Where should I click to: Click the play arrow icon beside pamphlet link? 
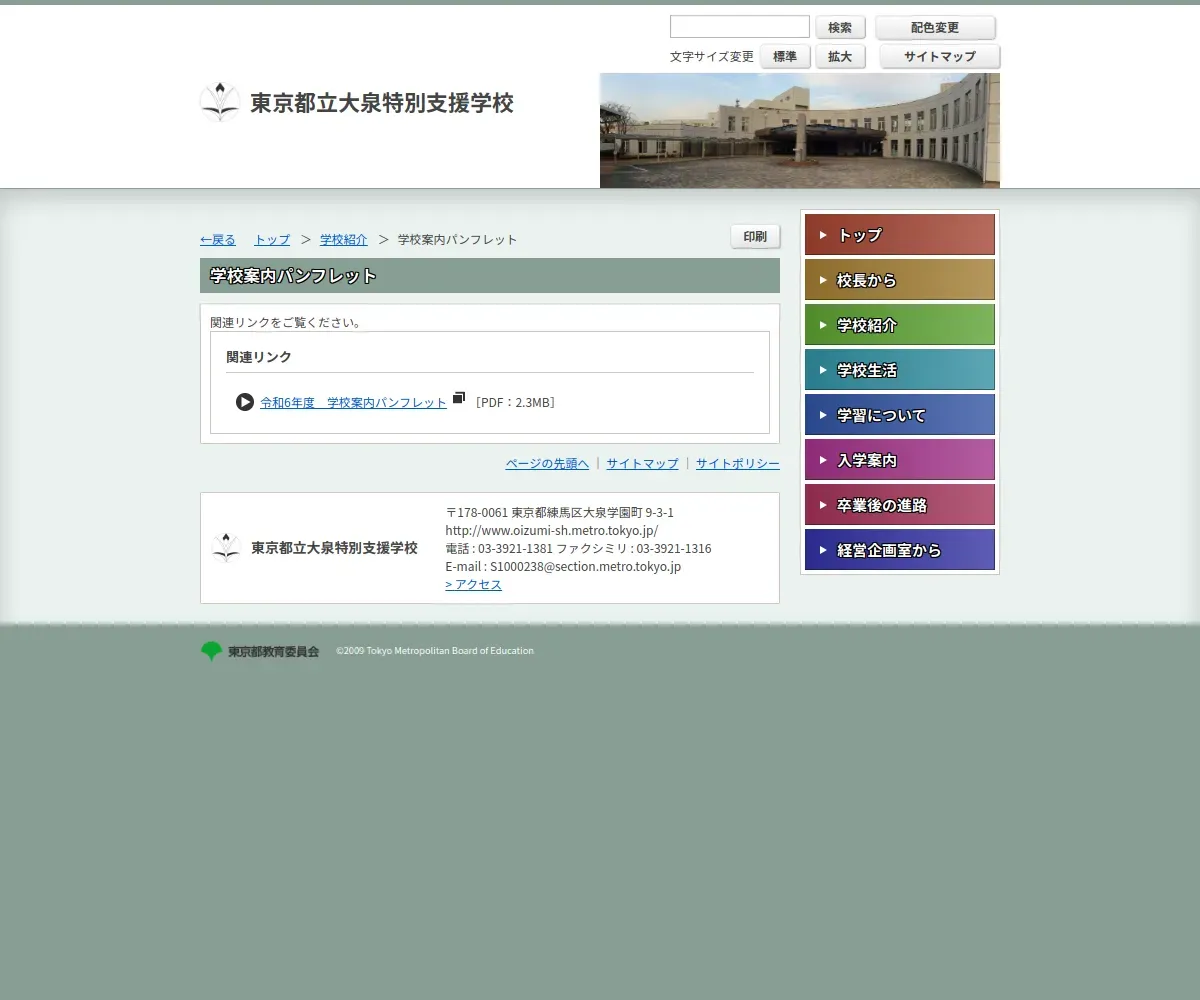pyautogui.click(x=245, y=402)
